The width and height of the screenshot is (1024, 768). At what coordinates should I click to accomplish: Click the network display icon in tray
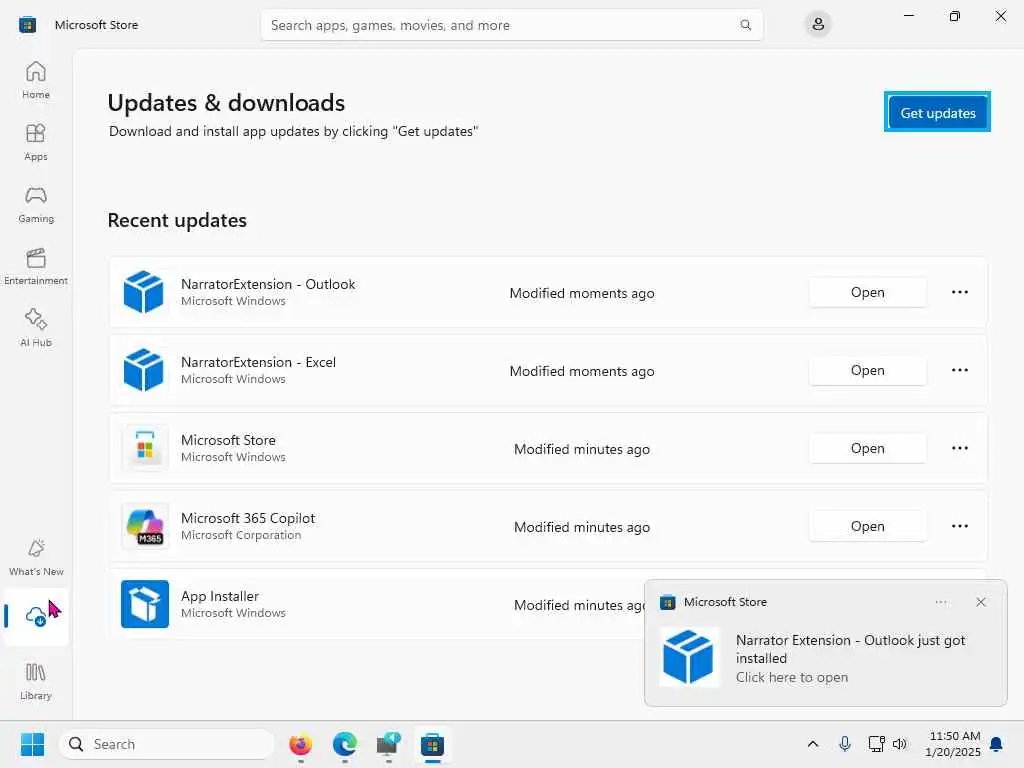tap(876, 744)
